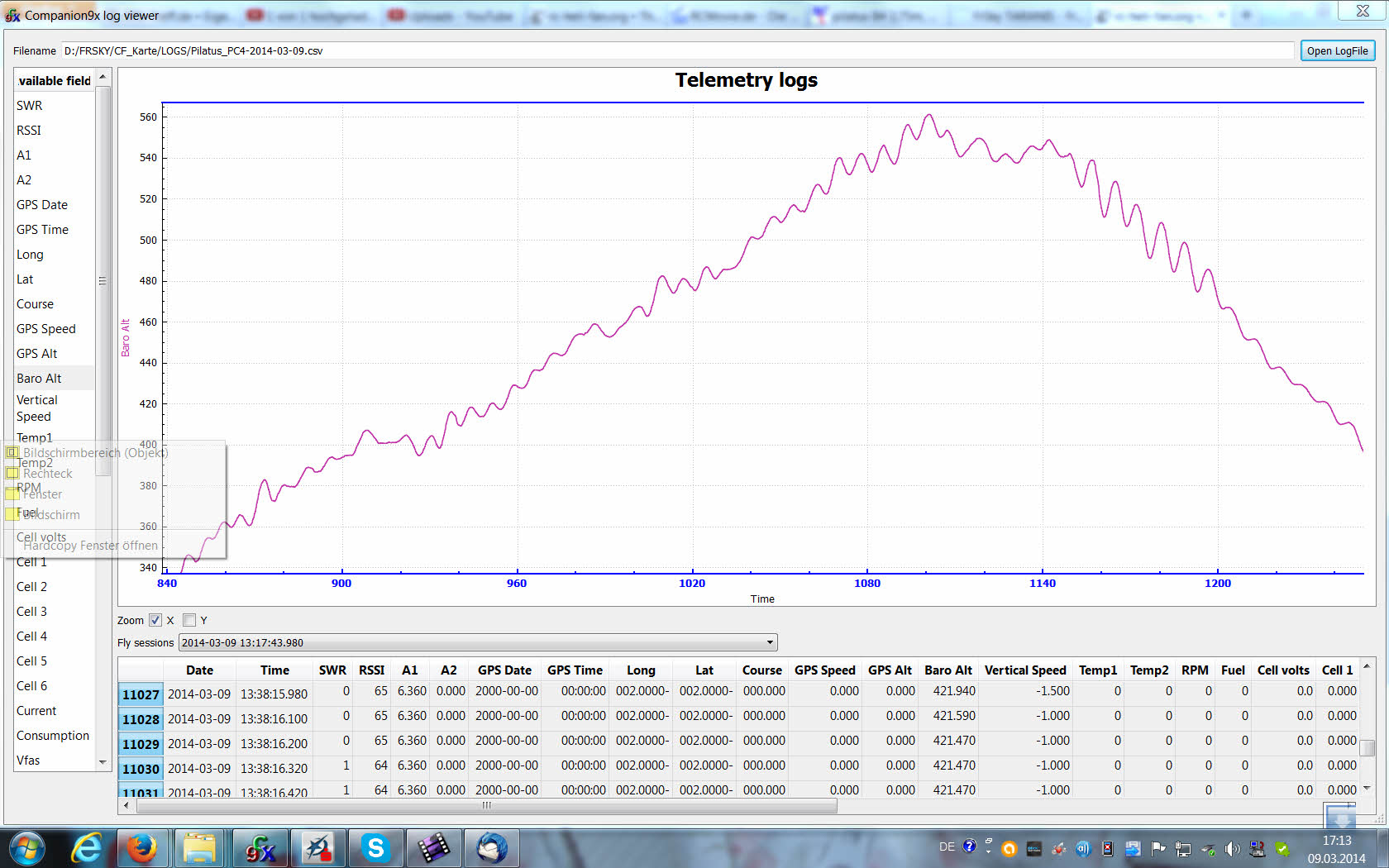This screenshot has height=868, width=1389.
Task: Open the network monitor tray icon
Action: pos(1183,849)
